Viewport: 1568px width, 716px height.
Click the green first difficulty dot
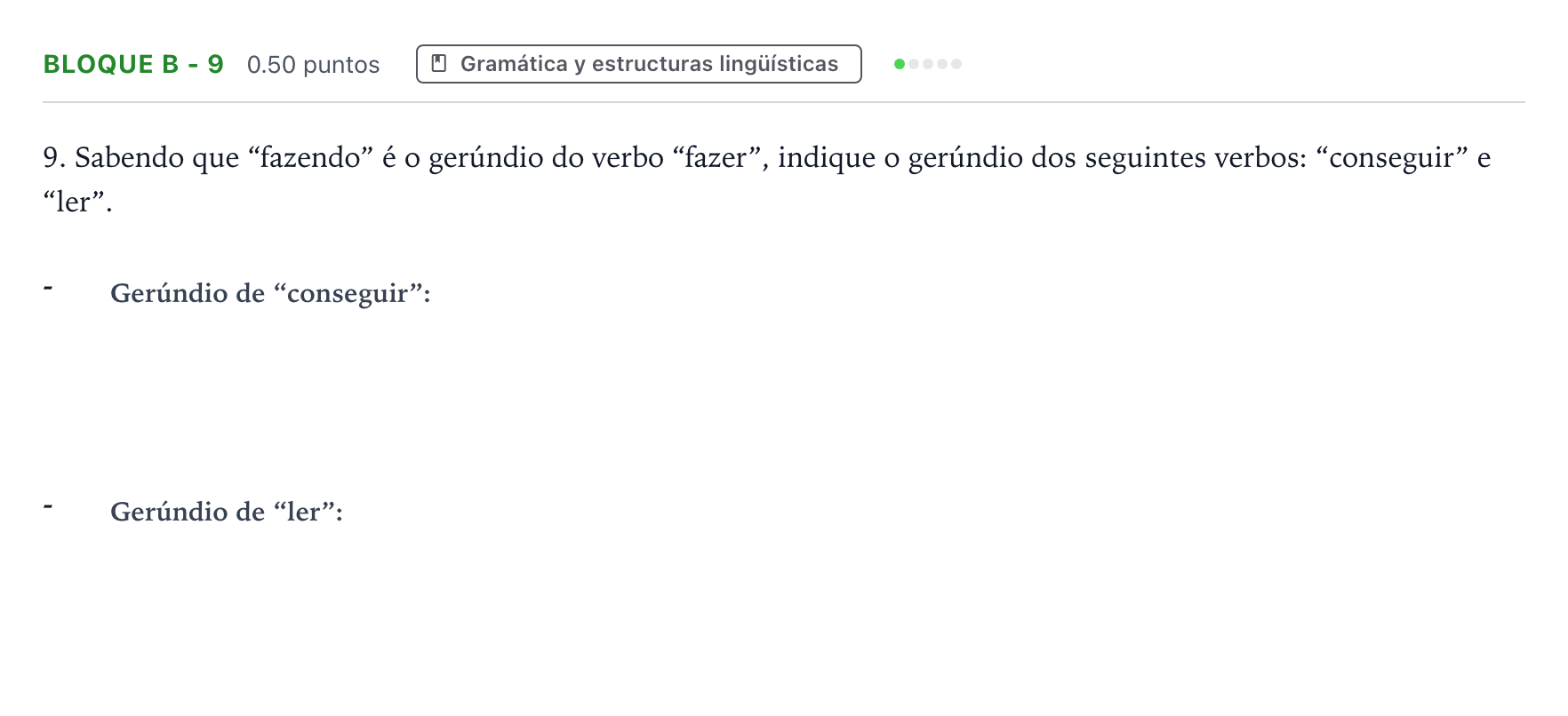[x=900, y=64]
